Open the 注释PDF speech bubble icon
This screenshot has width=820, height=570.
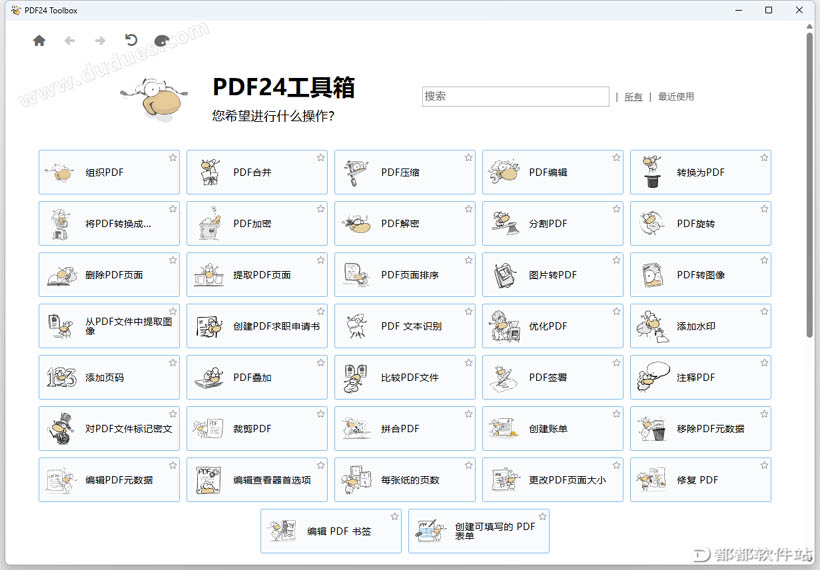coord(653,377)
